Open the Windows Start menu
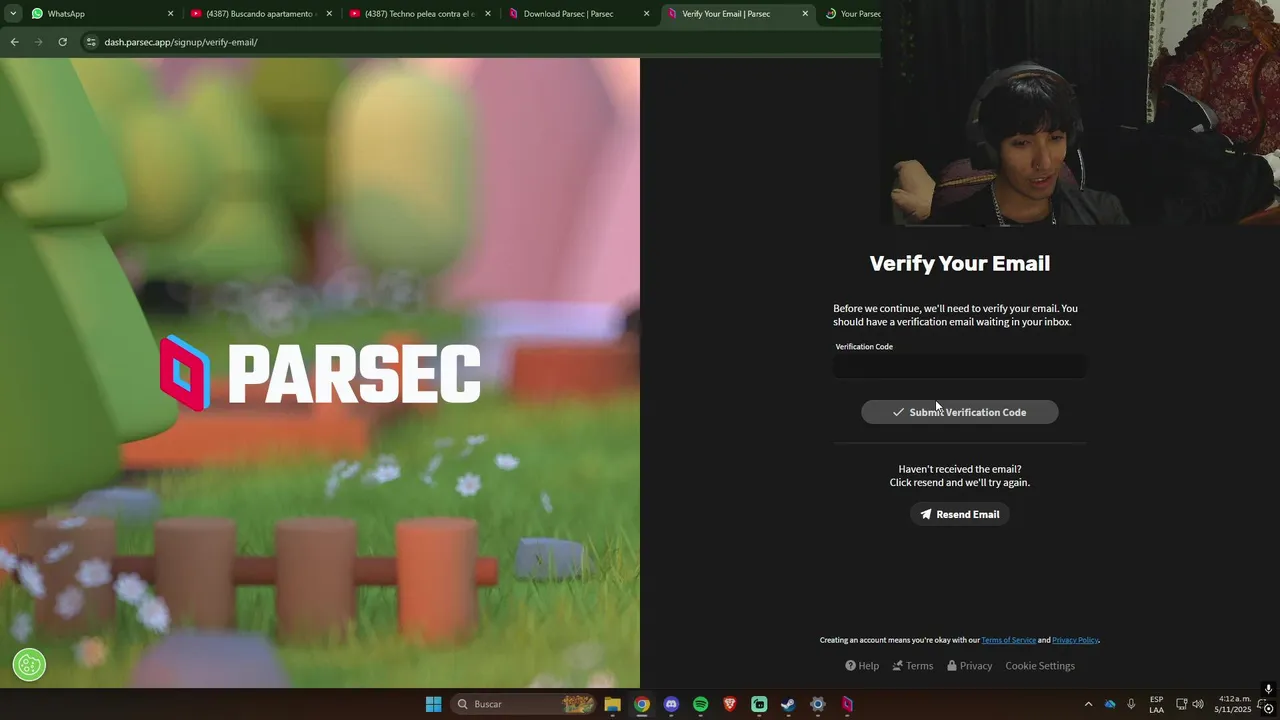 tap(433, 704)
